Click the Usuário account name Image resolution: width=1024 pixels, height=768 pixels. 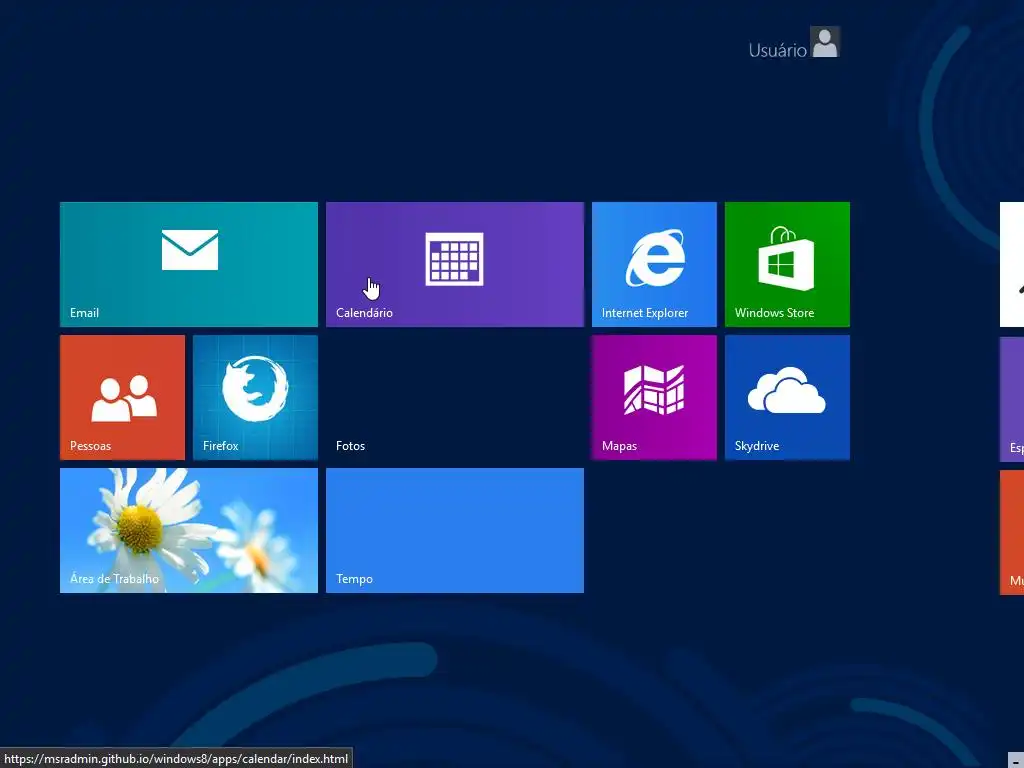tap(777, 50)
